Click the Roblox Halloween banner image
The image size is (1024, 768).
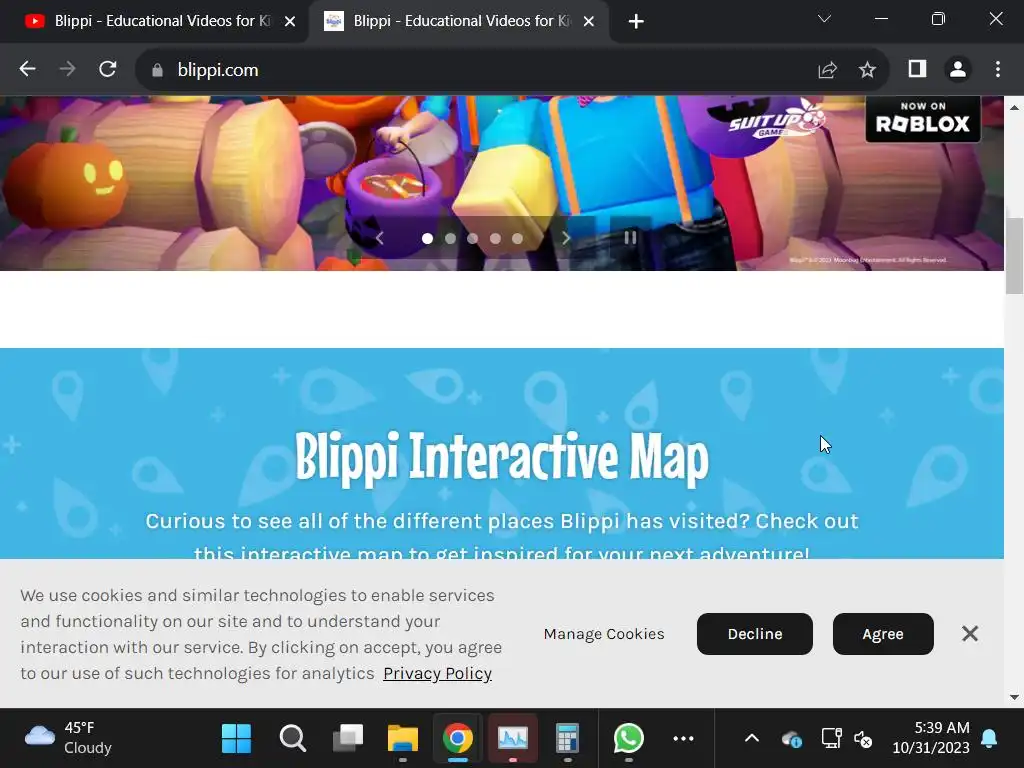(502, 184)
